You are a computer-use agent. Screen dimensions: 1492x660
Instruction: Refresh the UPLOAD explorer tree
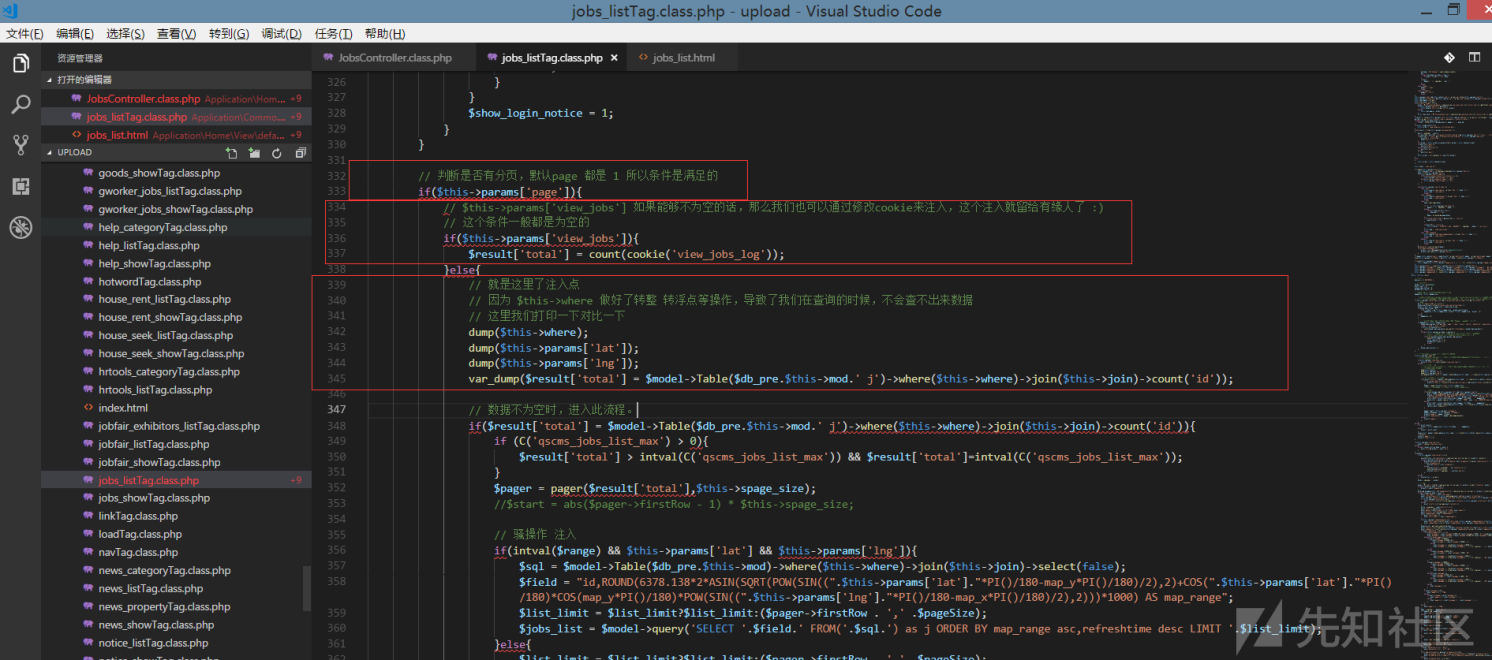[277, 153]
